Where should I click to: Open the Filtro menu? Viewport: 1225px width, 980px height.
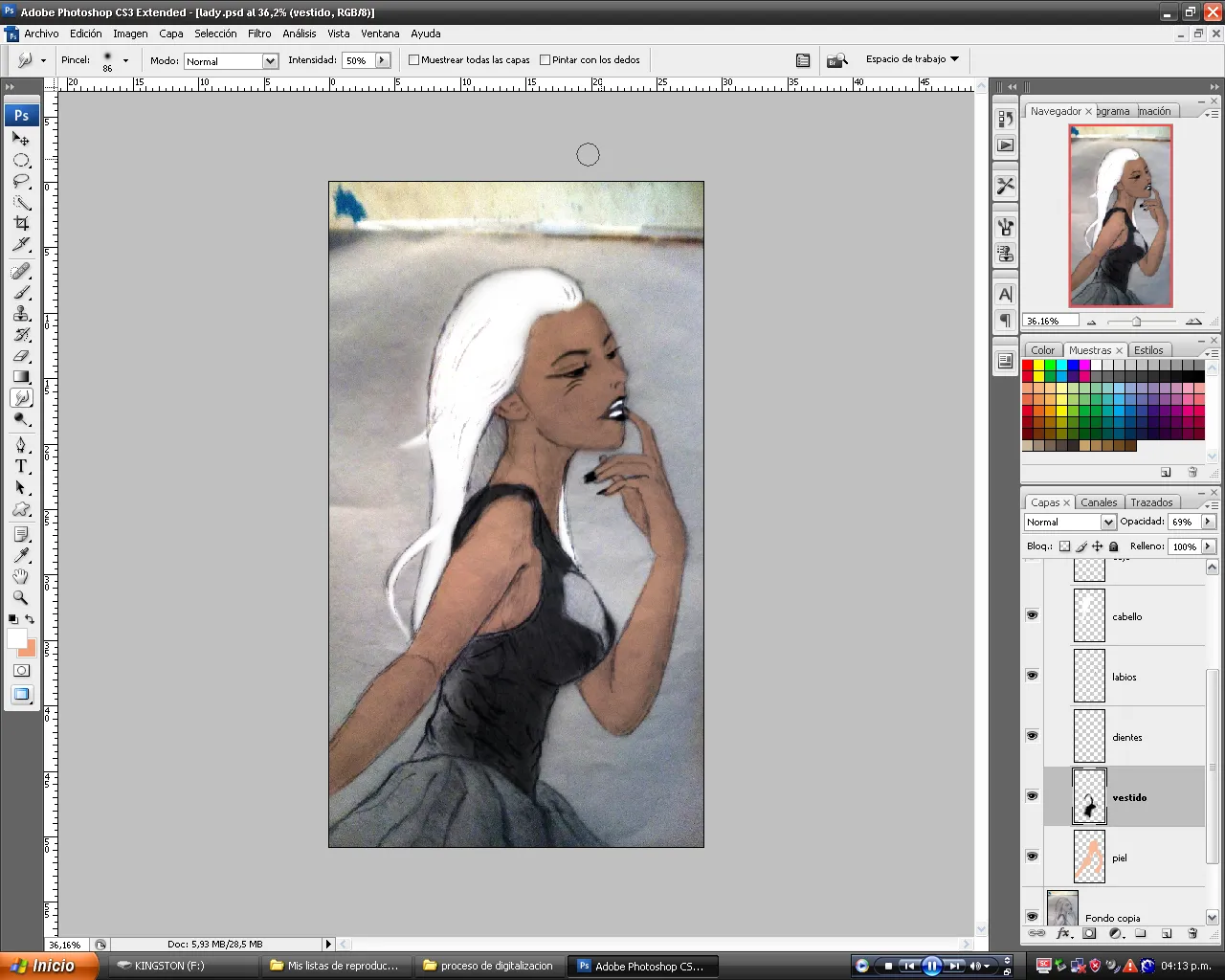click(x=259, y=33)
